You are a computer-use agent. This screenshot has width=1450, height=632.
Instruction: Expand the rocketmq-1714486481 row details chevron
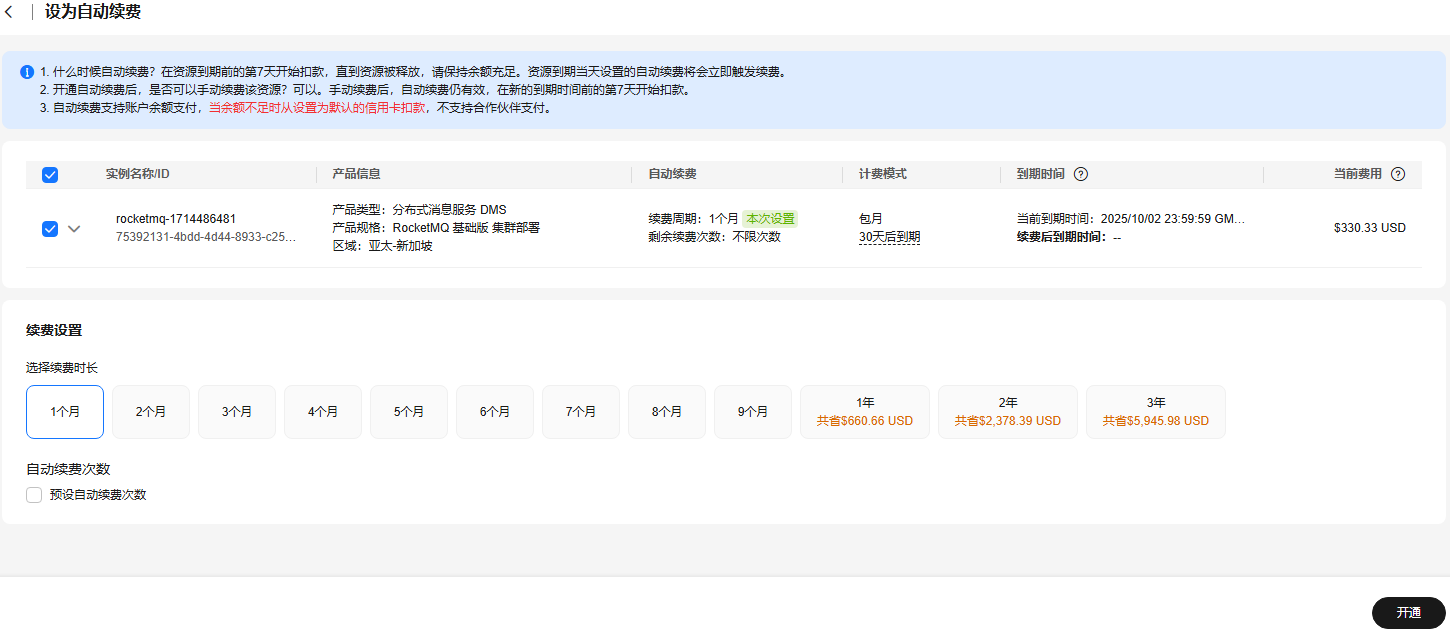pyautogui.click(x=74, y=228)
